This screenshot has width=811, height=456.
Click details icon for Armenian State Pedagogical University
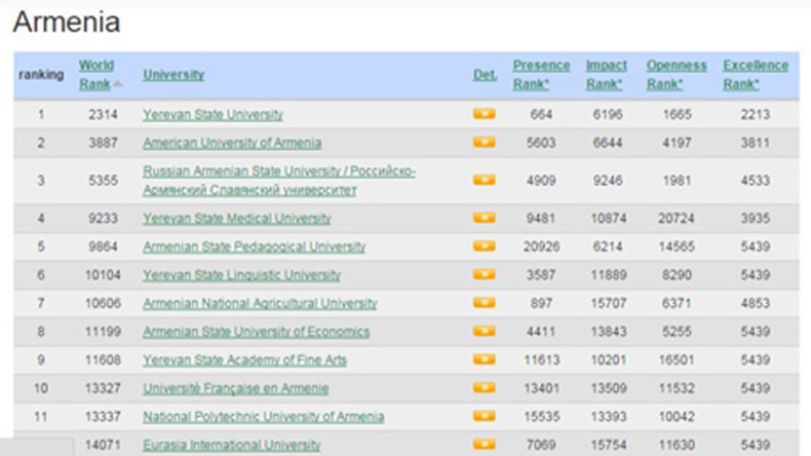(484, 246)
